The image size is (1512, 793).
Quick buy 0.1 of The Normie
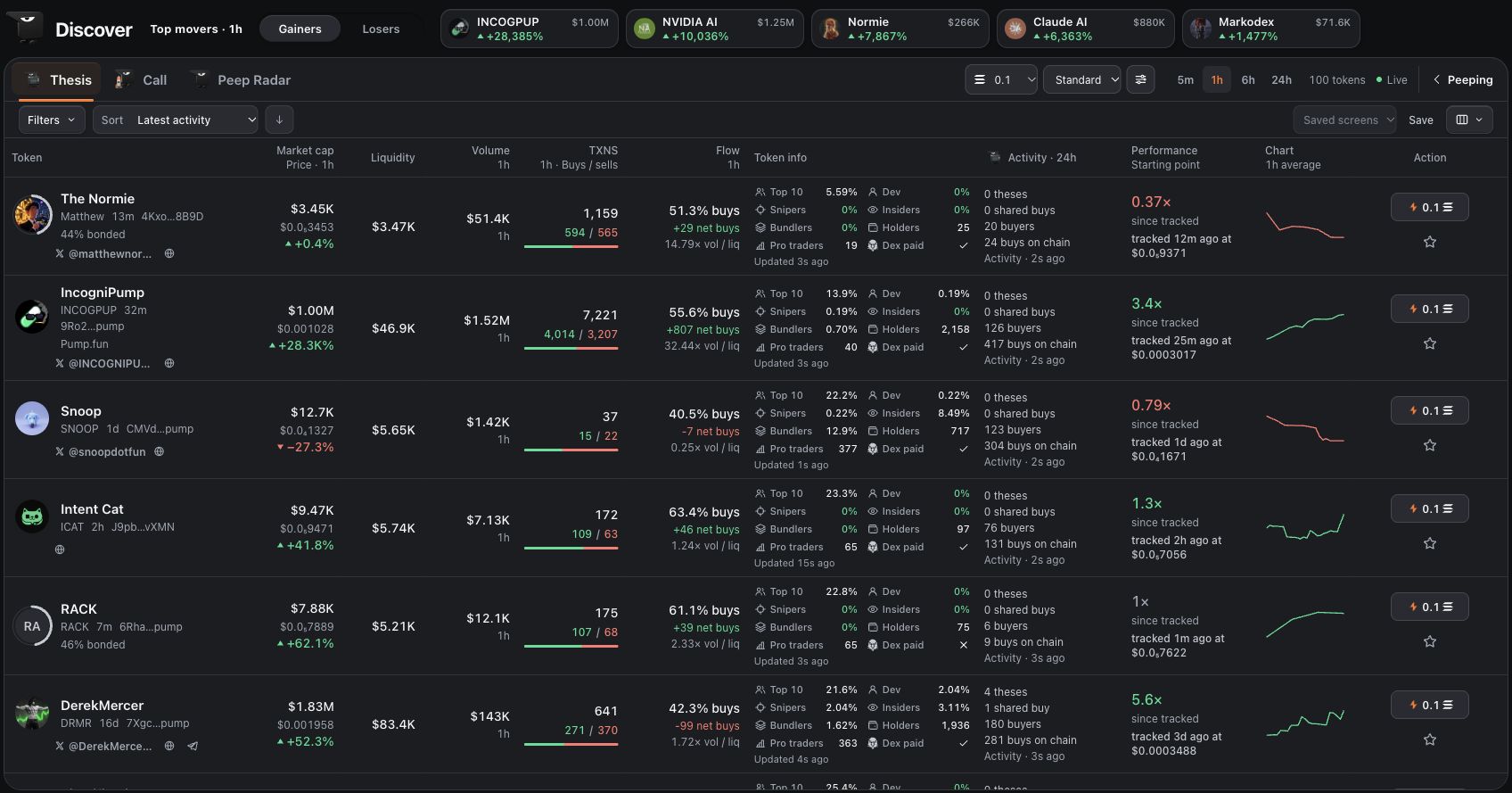(1430, 207)
